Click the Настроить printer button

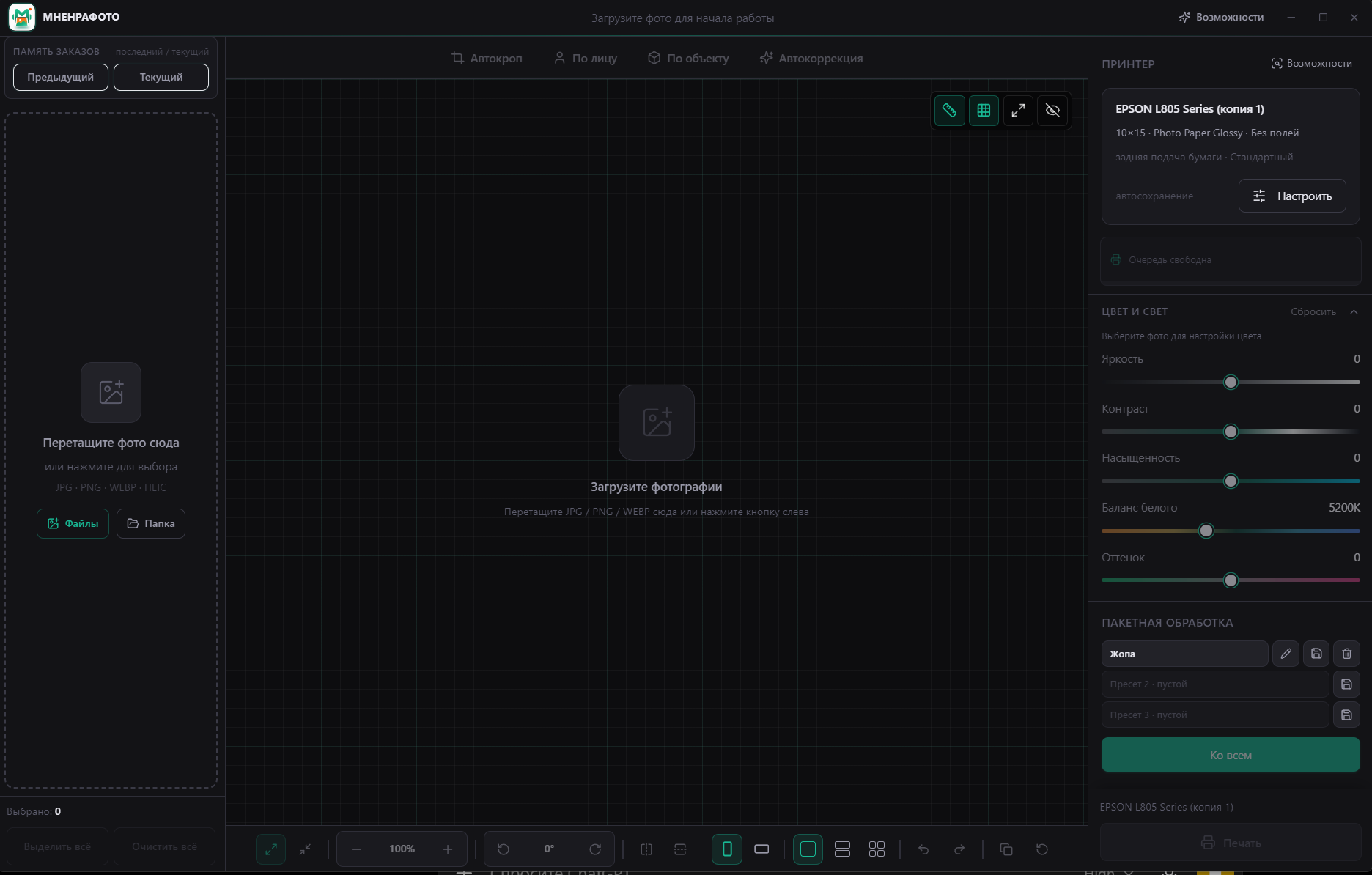(x=1292, y=196)
